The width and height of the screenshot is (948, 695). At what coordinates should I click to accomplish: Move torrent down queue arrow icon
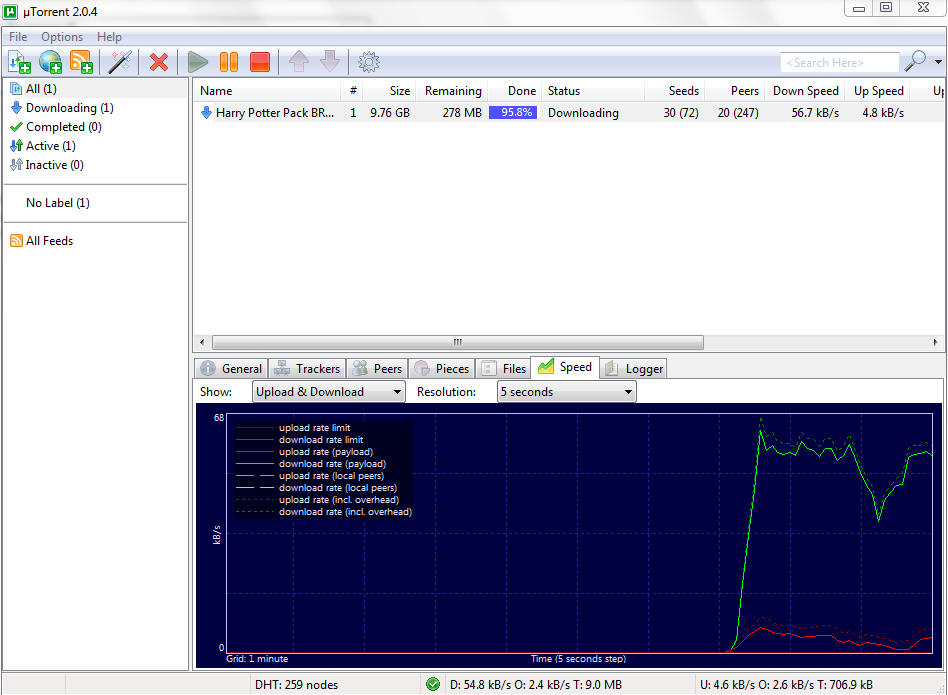point(330,62)
